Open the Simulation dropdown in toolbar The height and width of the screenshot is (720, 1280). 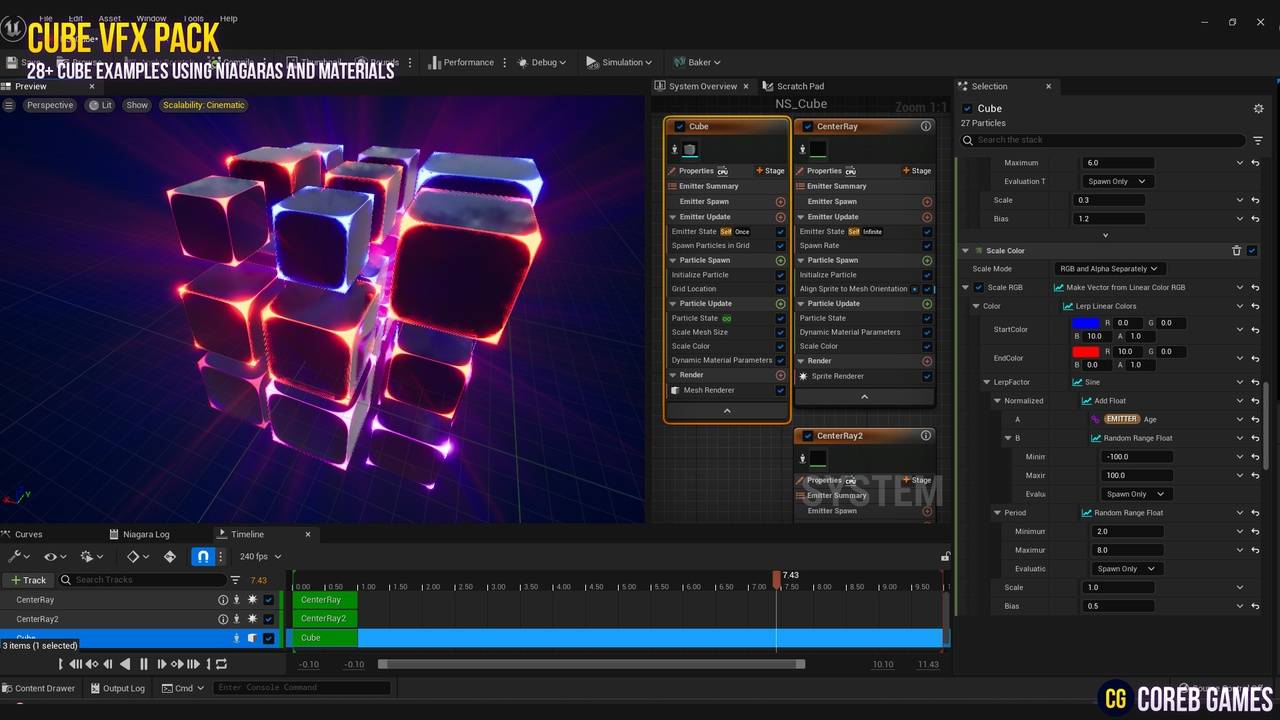[619, 62]
